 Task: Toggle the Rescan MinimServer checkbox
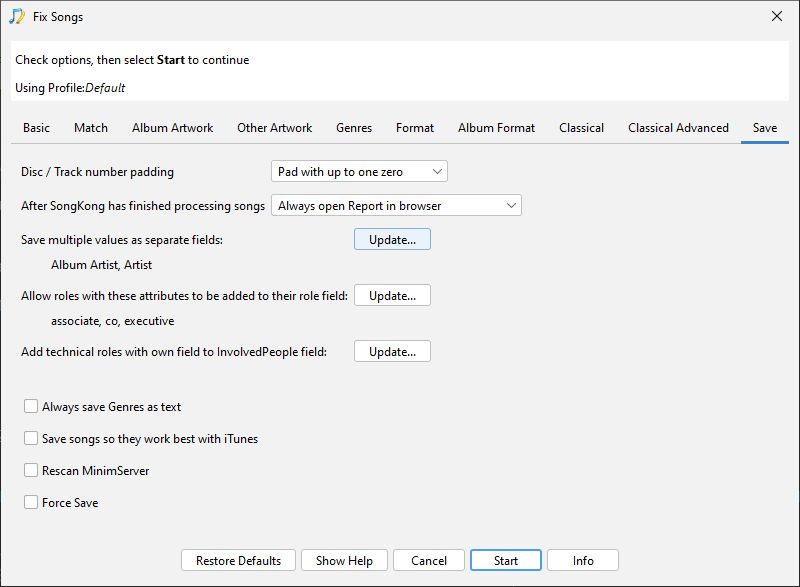31,471
